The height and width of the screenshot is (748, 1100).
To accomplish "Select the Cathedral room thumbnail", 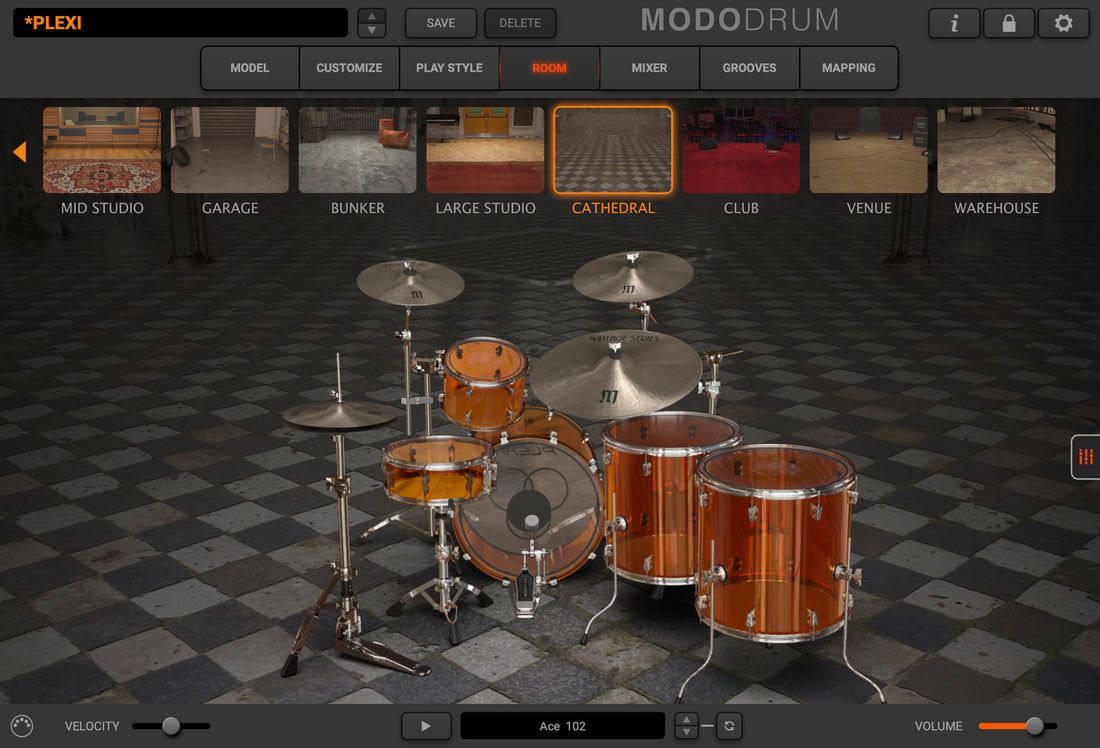I will 613,150.
